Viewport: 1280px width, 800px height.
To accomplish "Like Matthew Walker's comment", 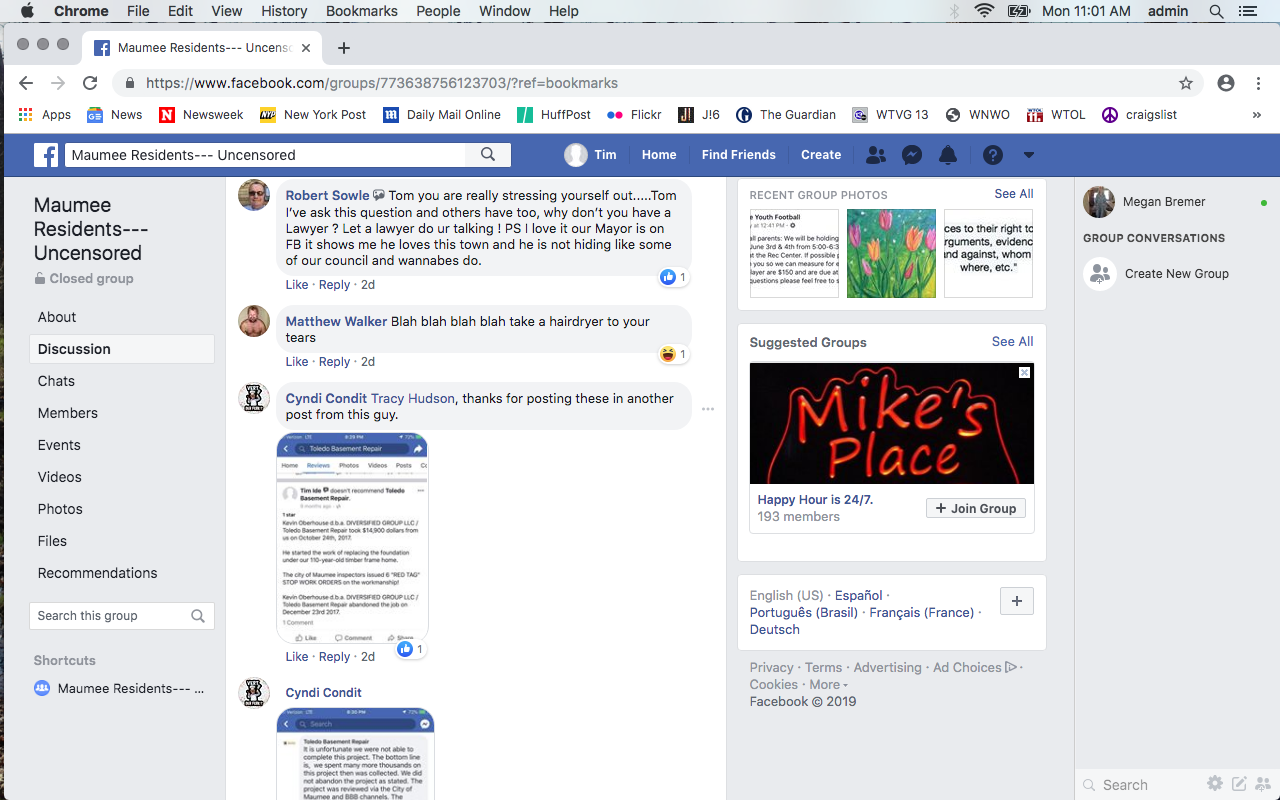I will 297,362.
